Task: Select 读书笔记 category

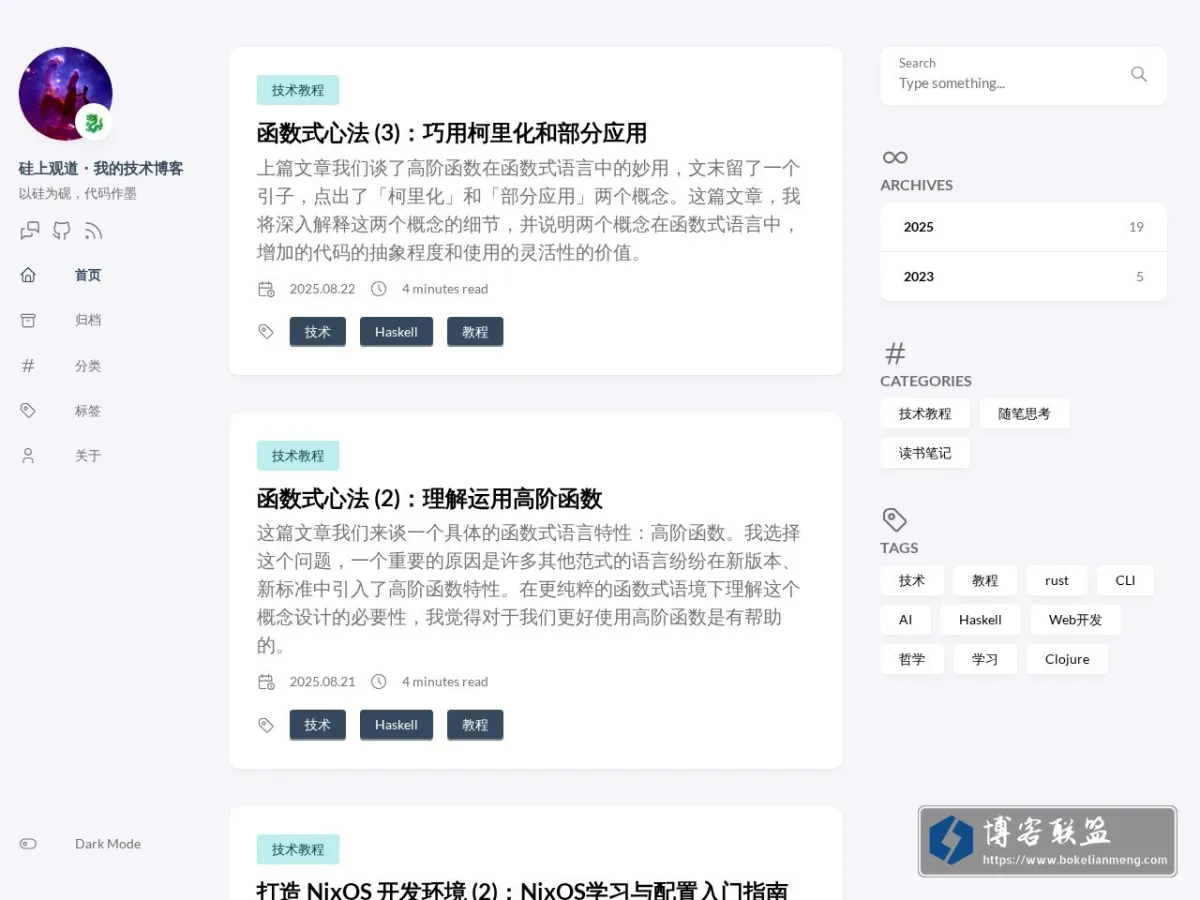Action: click(x=925, y=453)
